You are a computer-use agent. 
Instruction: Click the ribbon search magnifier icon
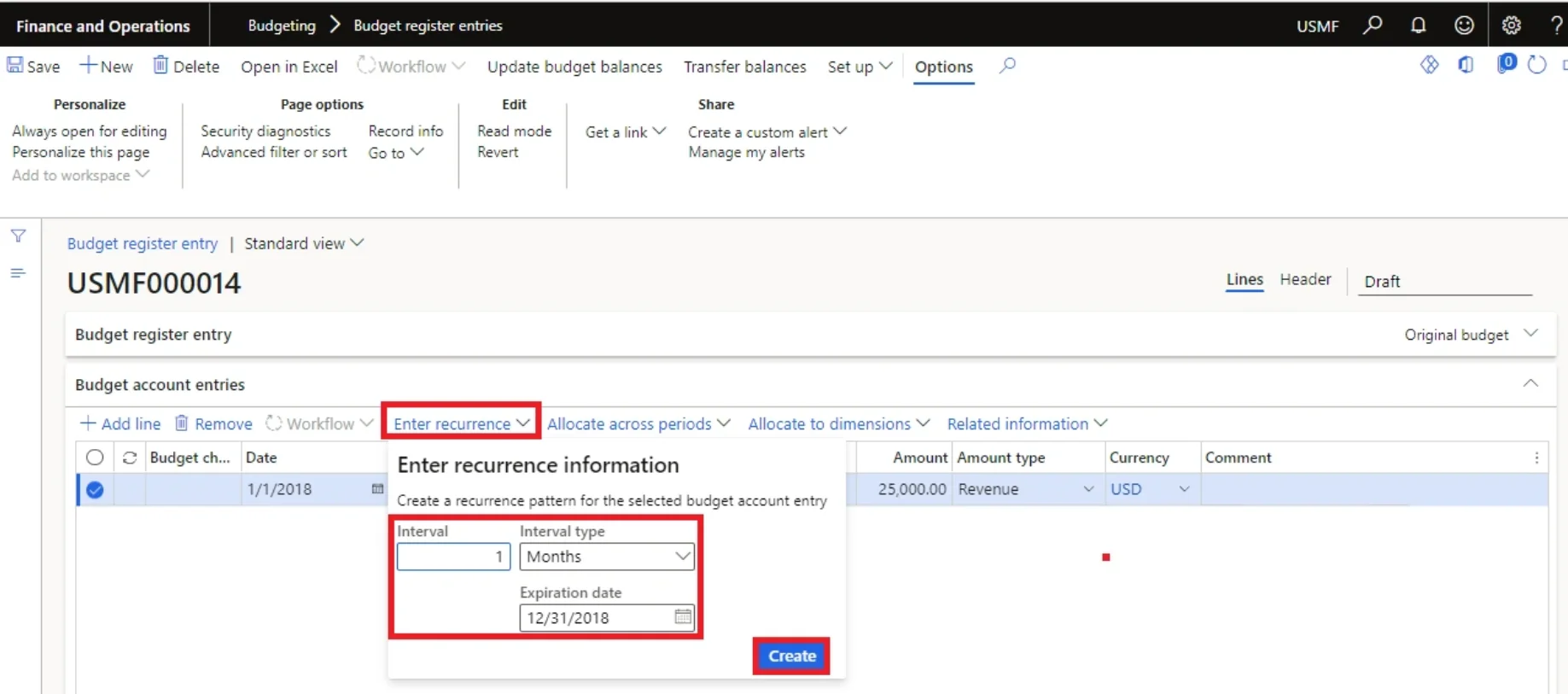(x=1007, y=65)
